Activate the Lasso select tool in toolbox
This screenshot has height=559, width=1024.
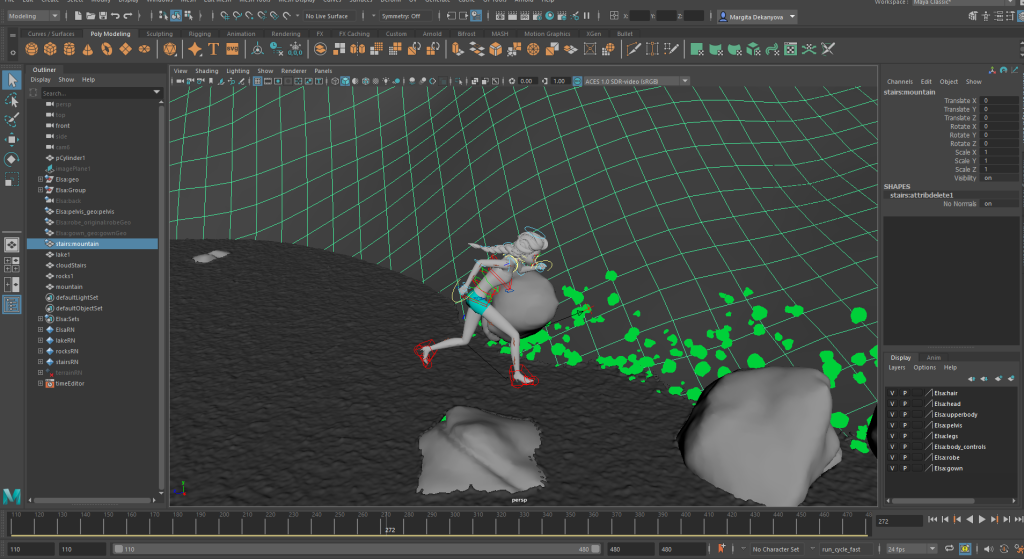pyautogui.click(x=12, y=100)
